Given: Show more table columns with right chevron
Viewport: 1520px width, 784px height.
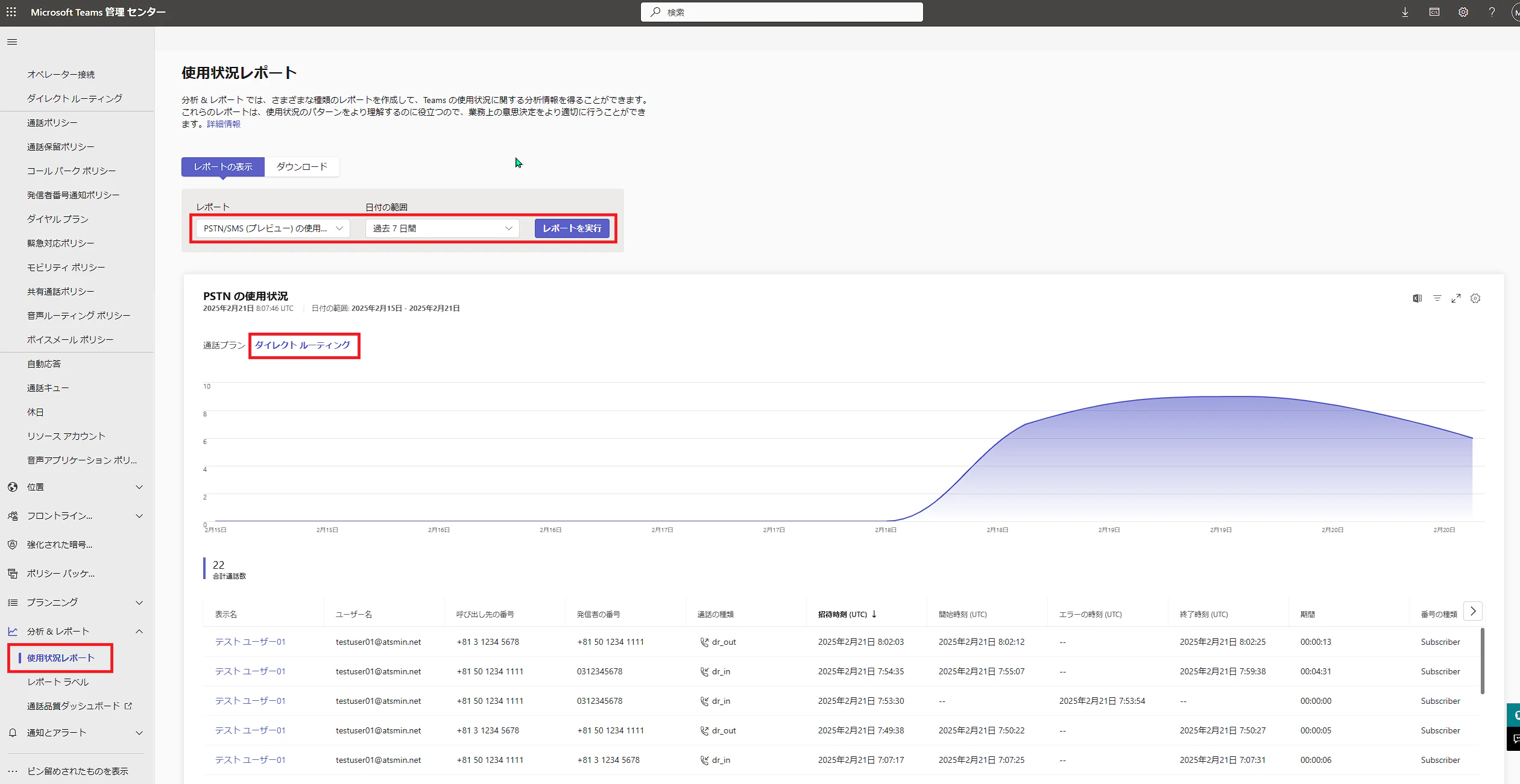Looking at the screenshot, I should point(1473,612).
